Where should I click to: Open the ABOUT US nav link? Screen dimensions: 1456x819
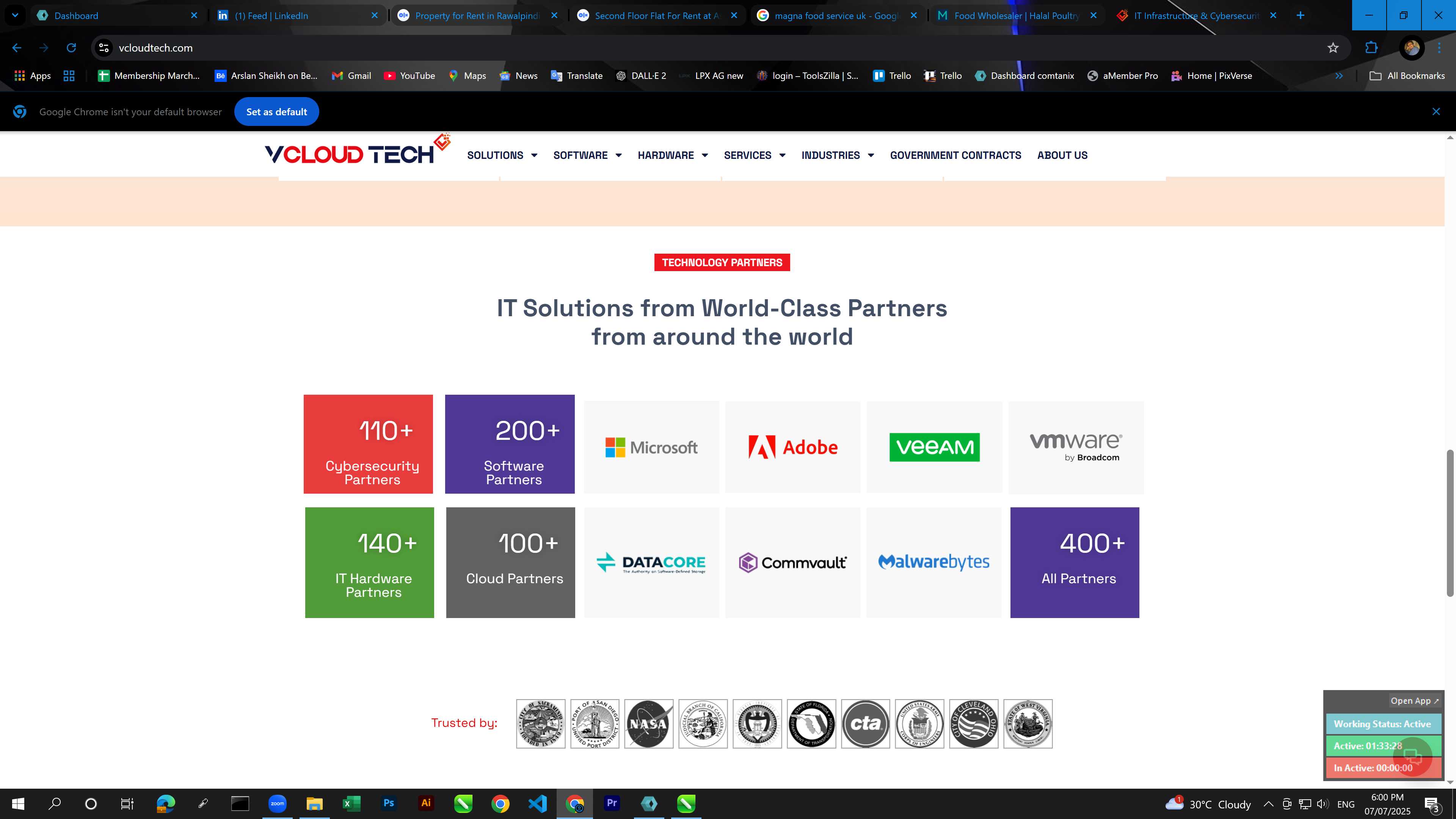click(1062, 155)
